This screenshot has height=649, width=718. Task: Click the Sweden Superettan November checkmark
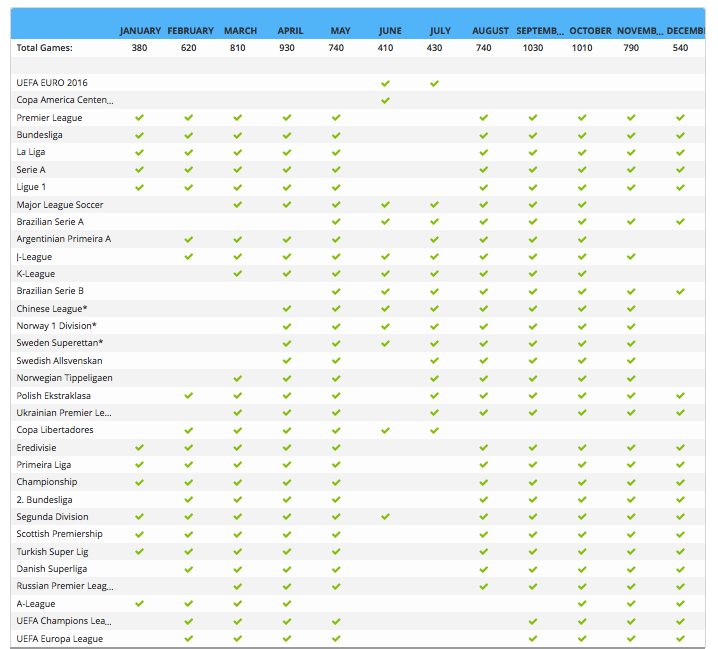(x=631, y=344)
